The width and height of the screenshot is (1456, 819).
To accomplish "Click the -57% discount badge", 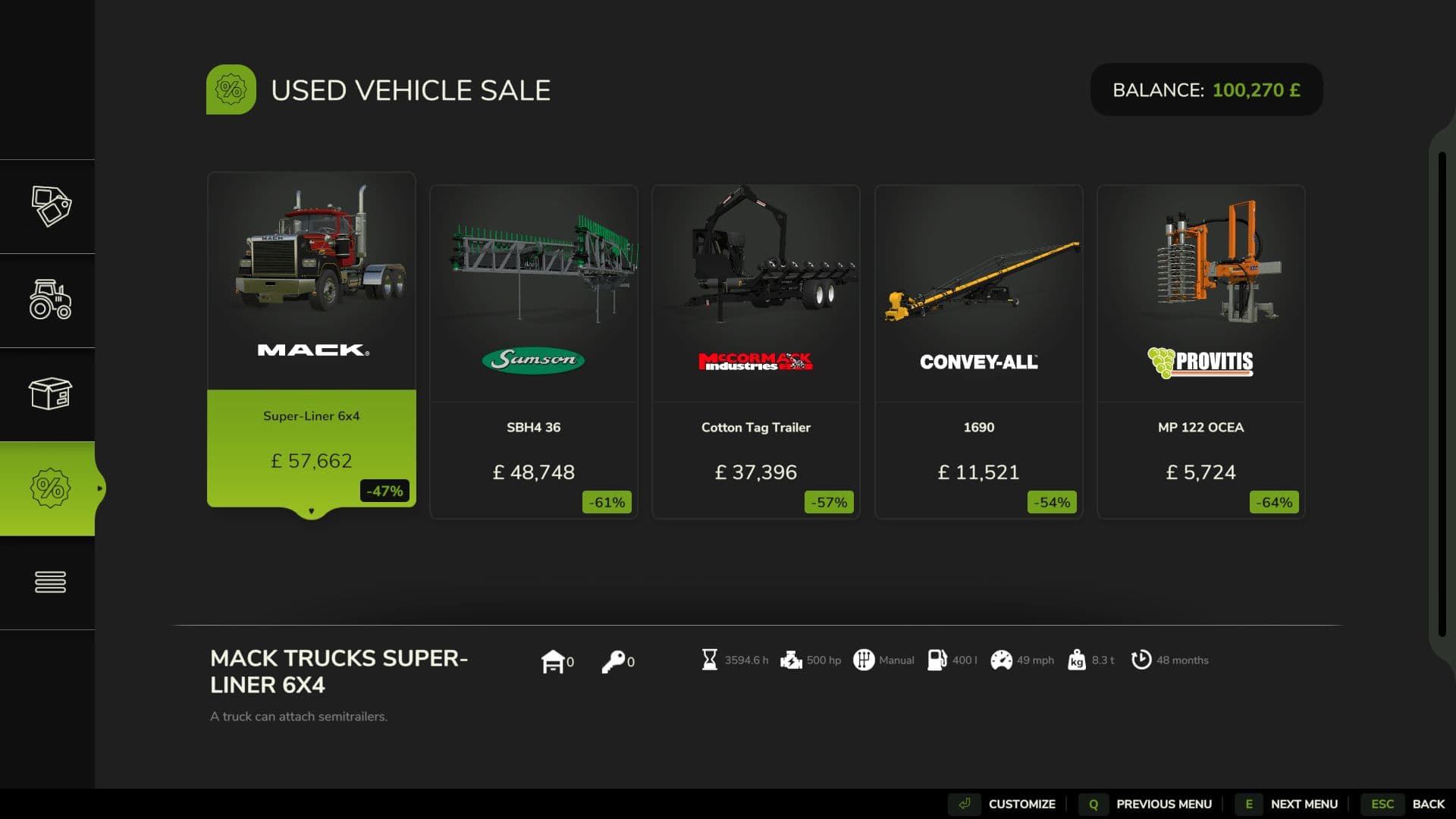I will (829, 502).
